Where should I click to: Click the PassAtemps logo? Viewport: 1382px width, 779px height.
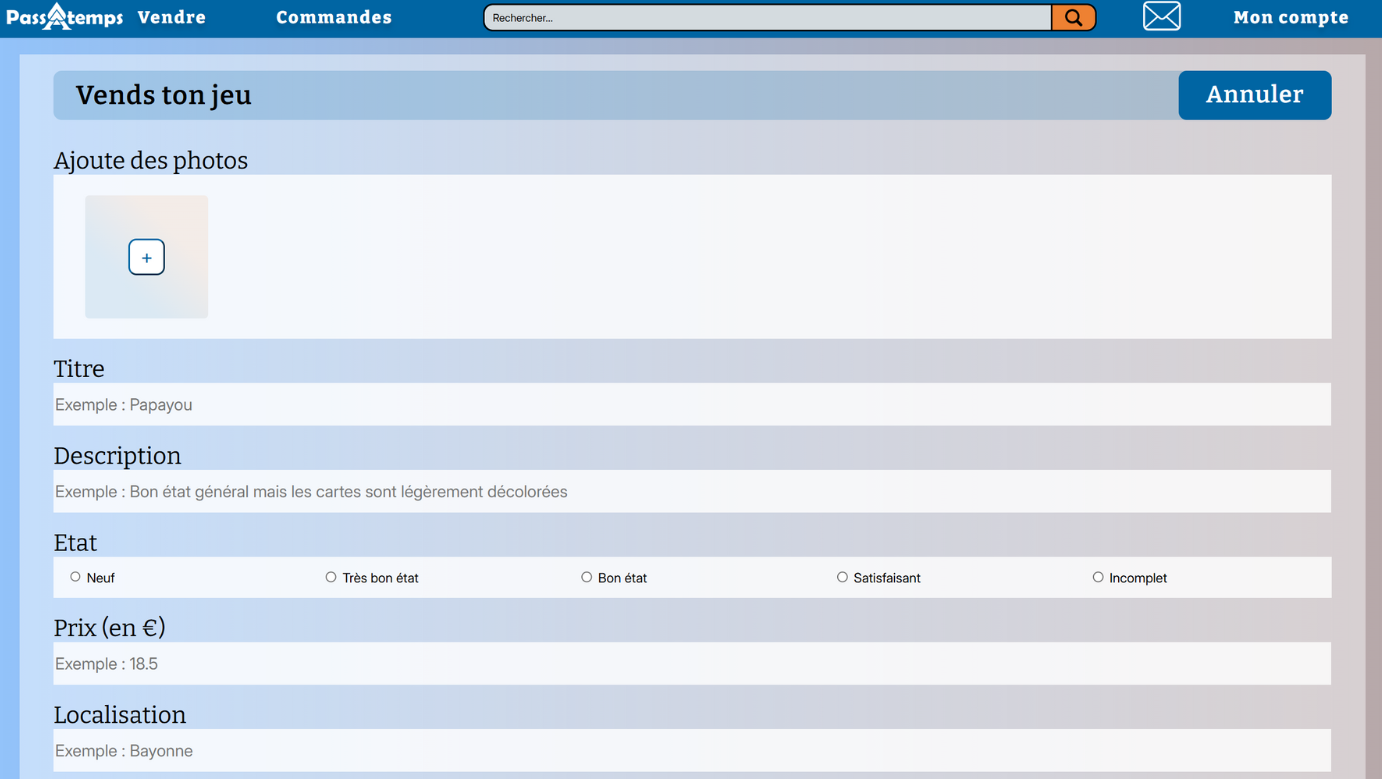[x=64, y=17]
